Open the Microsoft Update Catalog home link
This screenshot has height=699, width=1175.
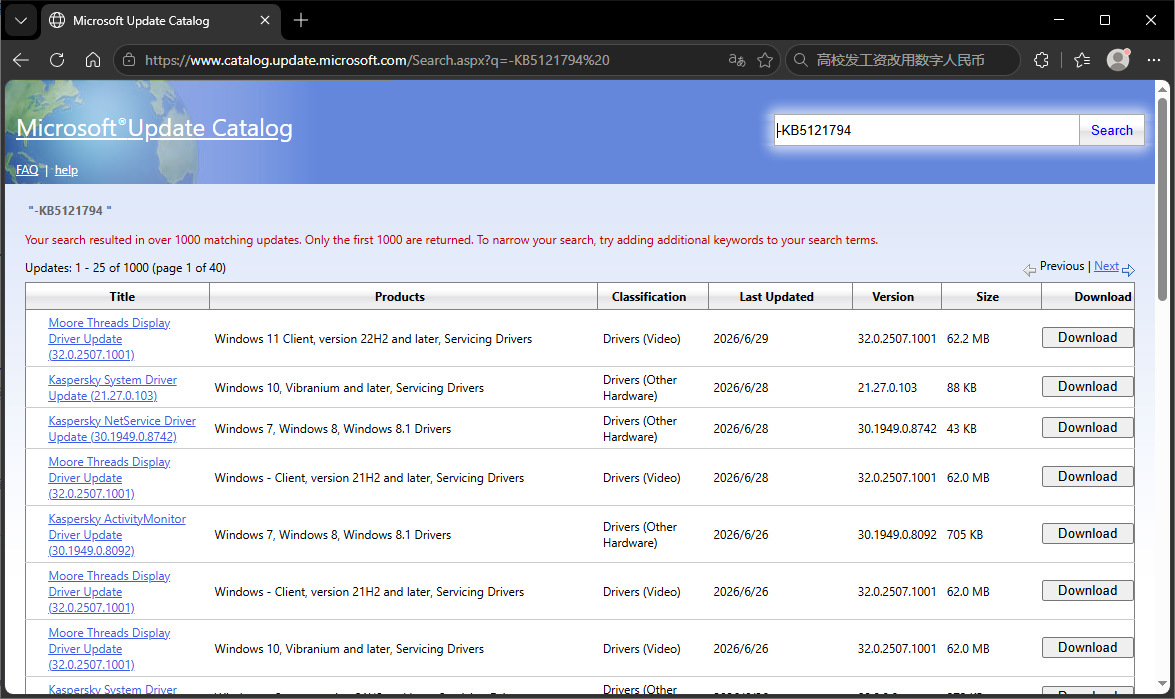pyautogui.click(x=154, y=128)
